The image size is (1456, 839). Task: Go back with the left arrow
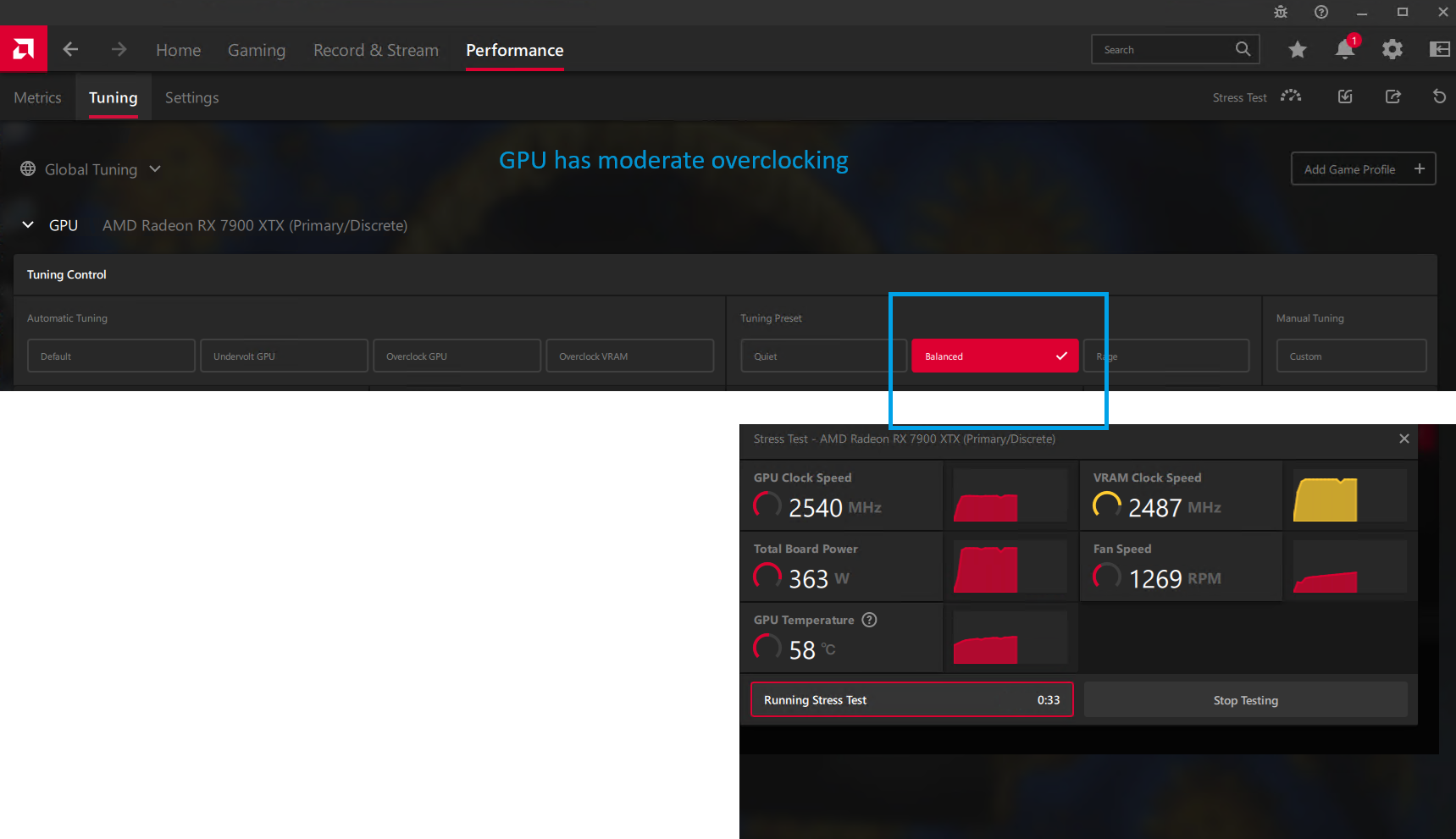pos(70,49)
